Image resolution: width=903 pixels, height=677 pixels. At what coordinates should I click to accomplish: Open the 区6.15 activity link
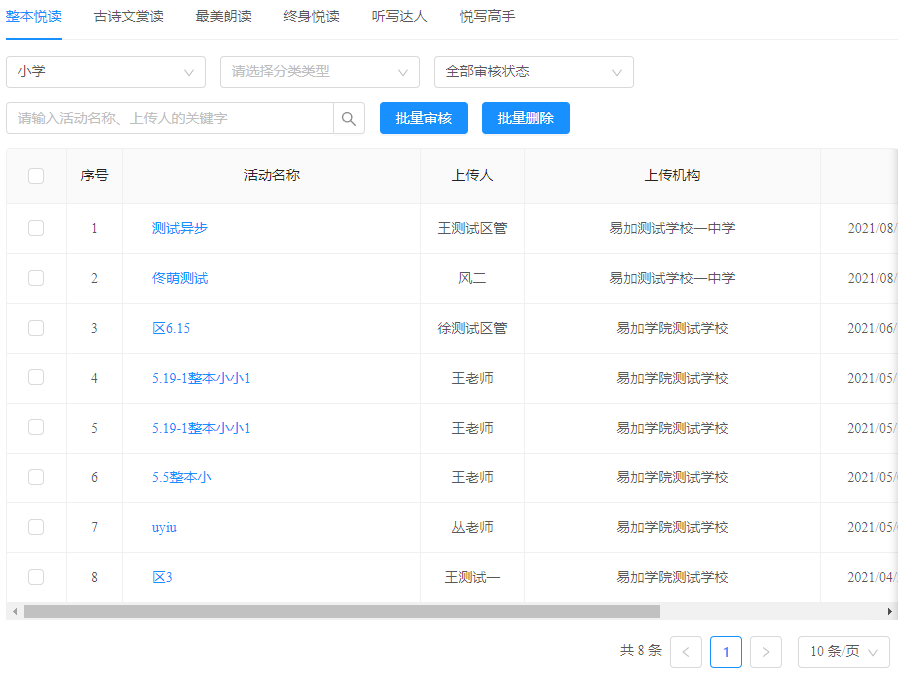[x=171, y=329]
